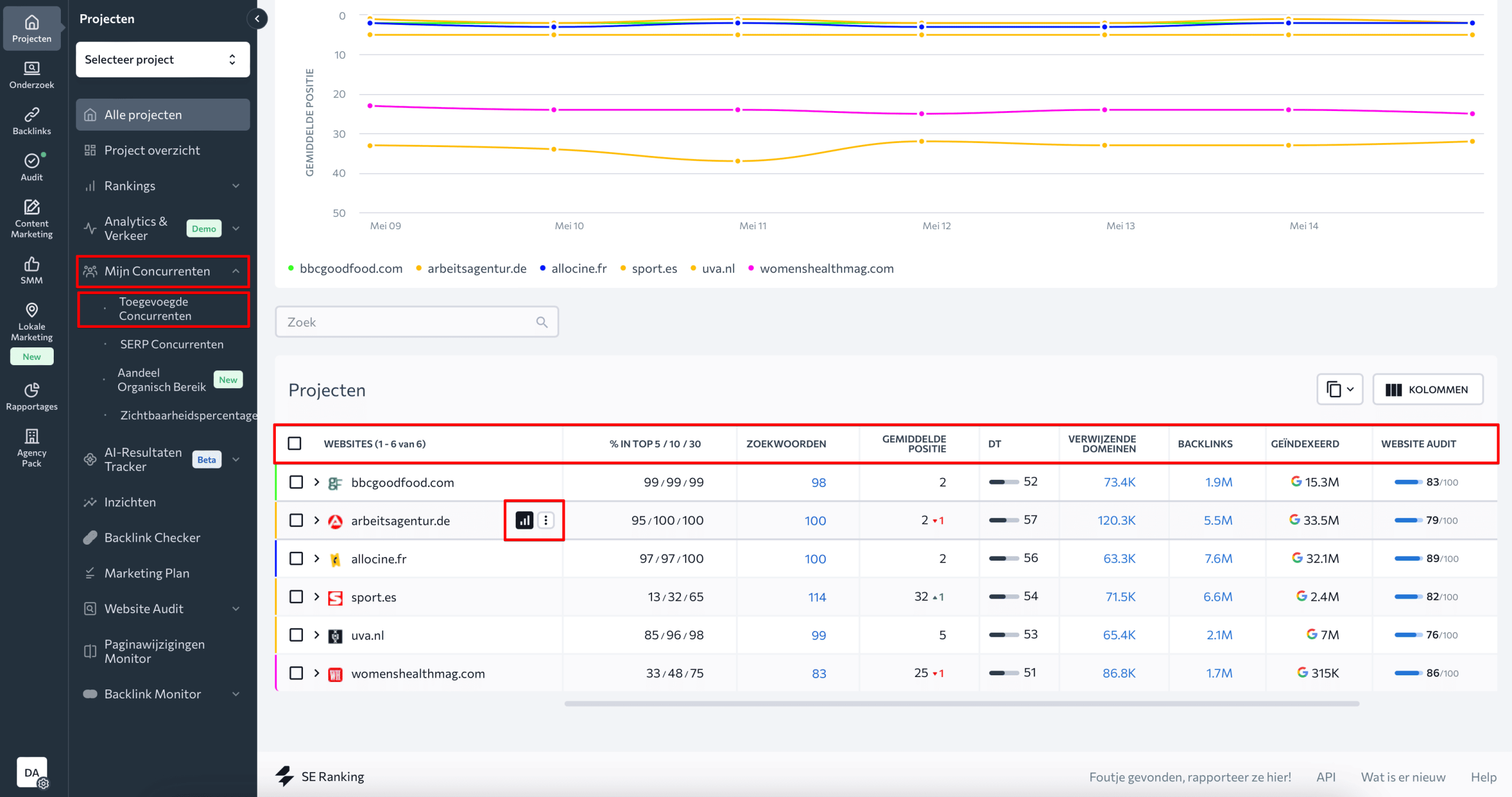Click Wat is er nieuw footer link

pyautogui.click(x=1403, y=777)
